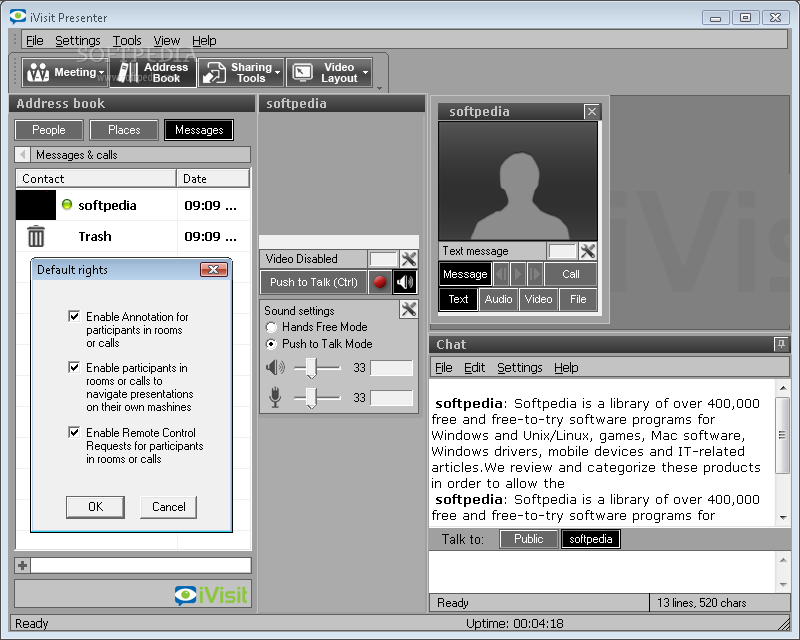800x640 pixels.
Task: Open the Tools menu
Action: click(x=127, y=40)
